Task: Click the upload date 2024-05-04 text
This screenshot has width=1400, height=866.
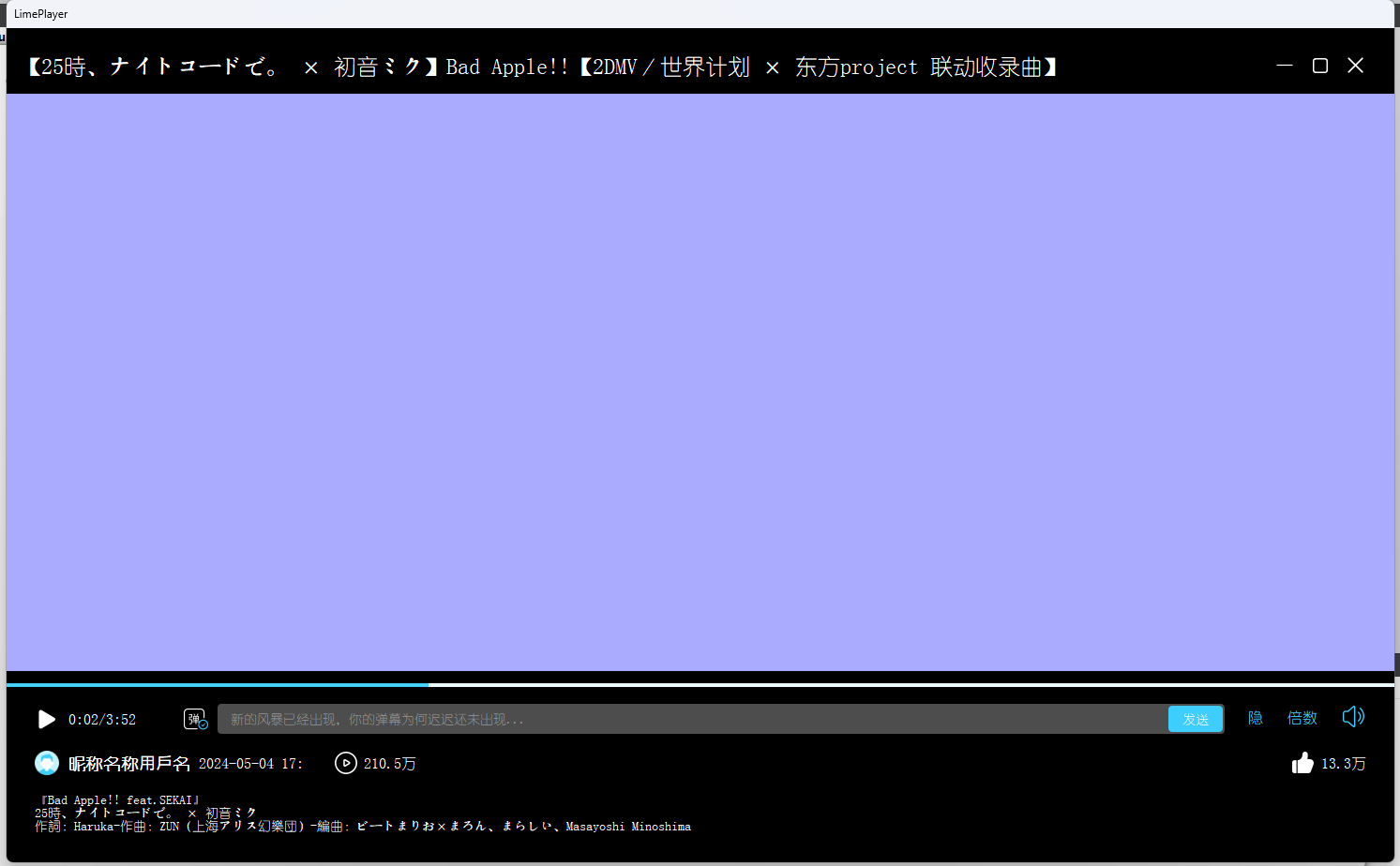Action: point(250,764)
